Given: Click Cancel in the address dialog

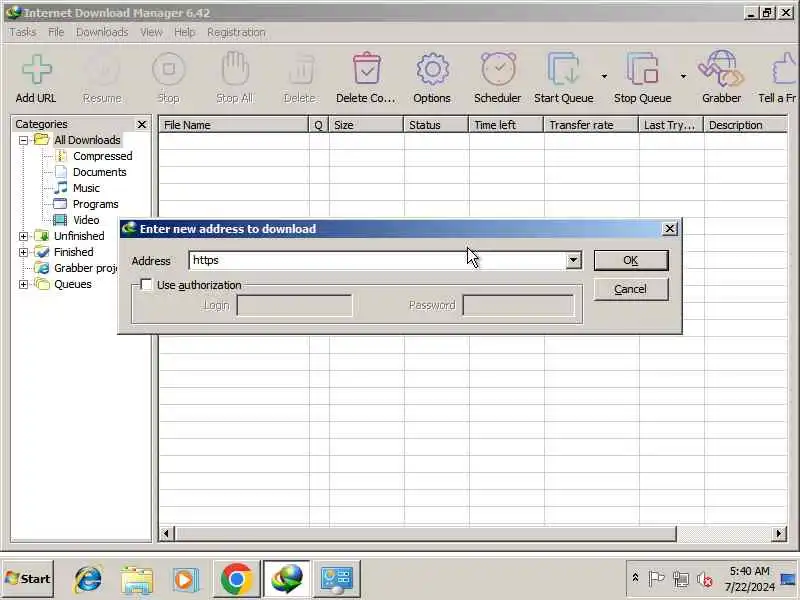Looking at the screenshot, I should point(631,289).
